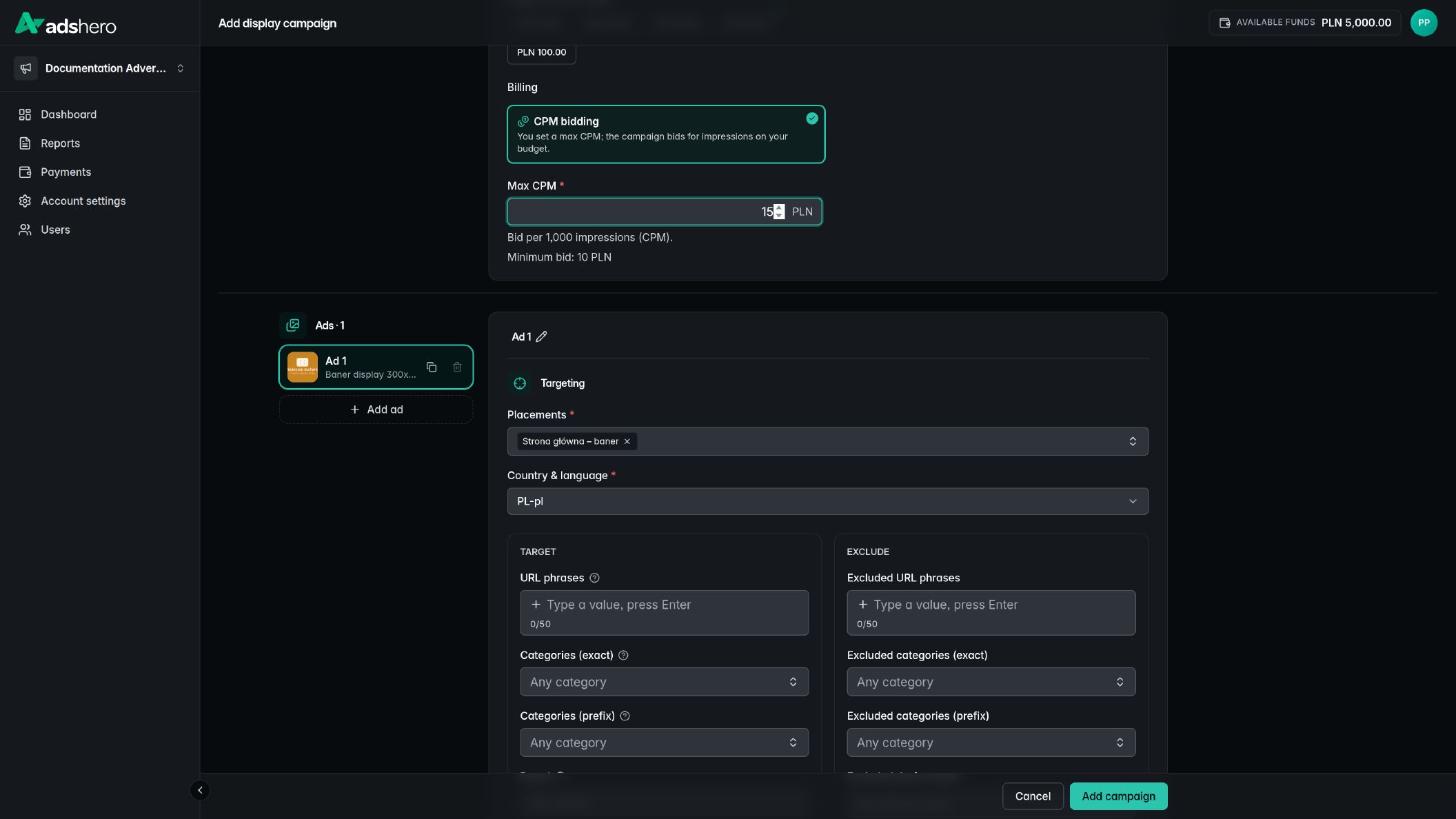Duplicate Ad 1 using the copy icon
The image size is (1456, 819).
tap(432, 367)
